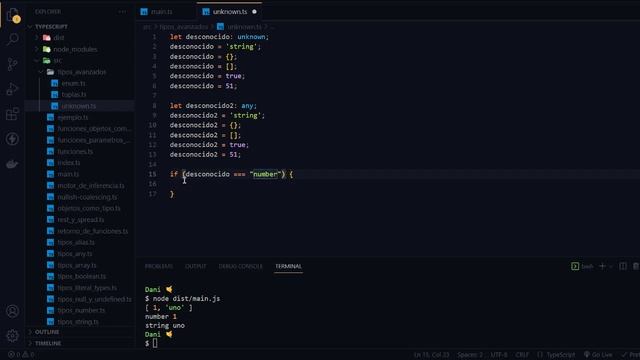Open tipos_boolean.ts file
The height and width of the screenshot is (360, 640).
pos(81,277)
